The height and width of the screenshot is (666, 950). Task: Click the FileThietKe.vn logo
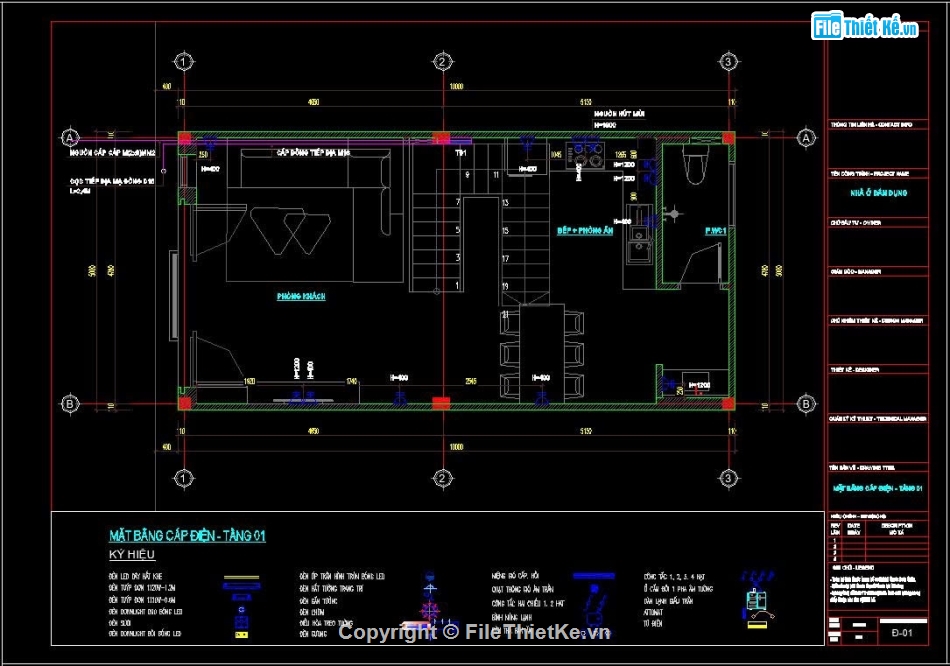[x=866, y=27]
